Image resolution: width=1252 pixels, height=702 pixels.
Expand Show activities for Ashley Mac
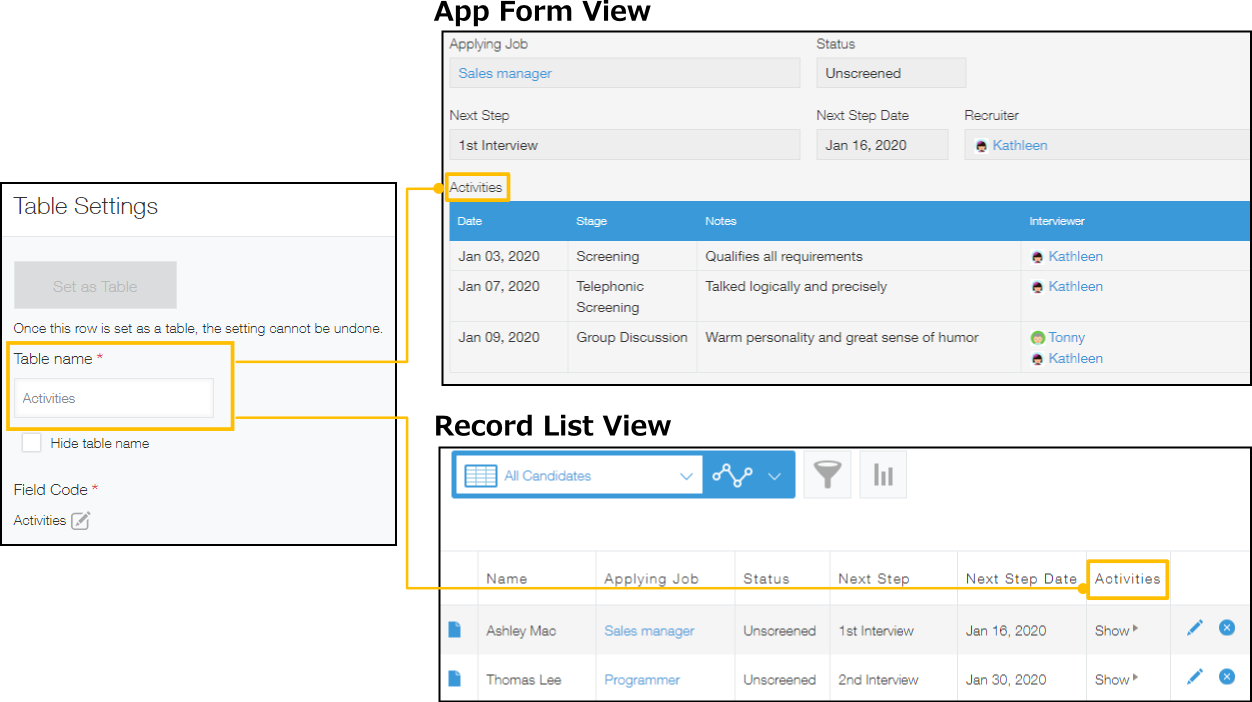(x=1116, y=631)
